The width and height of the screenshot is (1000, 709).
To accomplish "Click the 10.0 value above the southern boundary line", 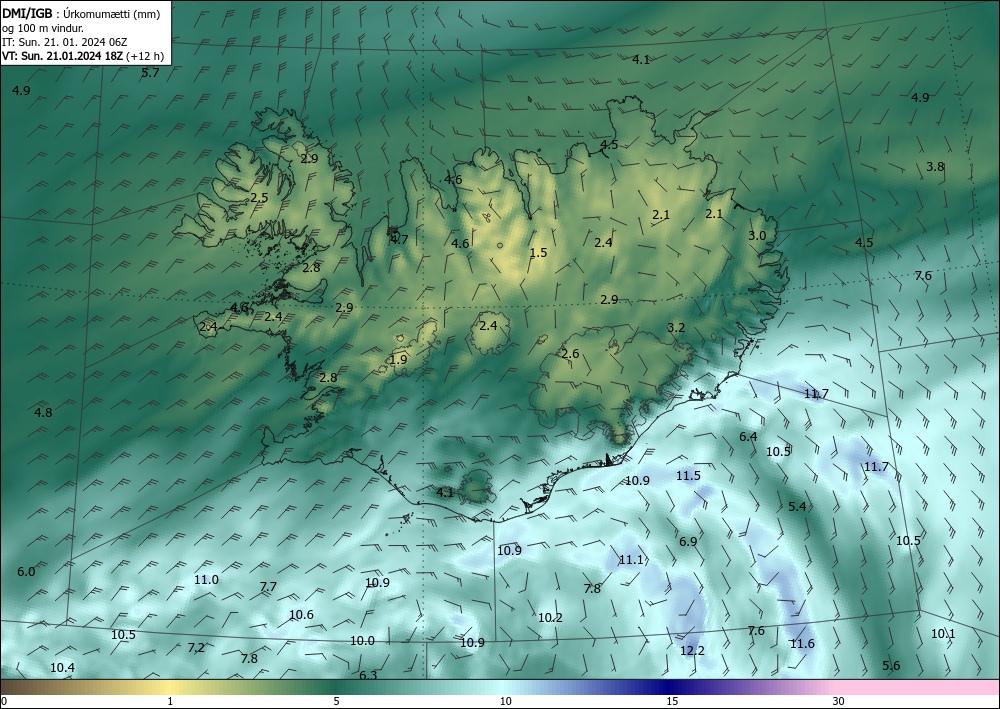I will point(362,641).
